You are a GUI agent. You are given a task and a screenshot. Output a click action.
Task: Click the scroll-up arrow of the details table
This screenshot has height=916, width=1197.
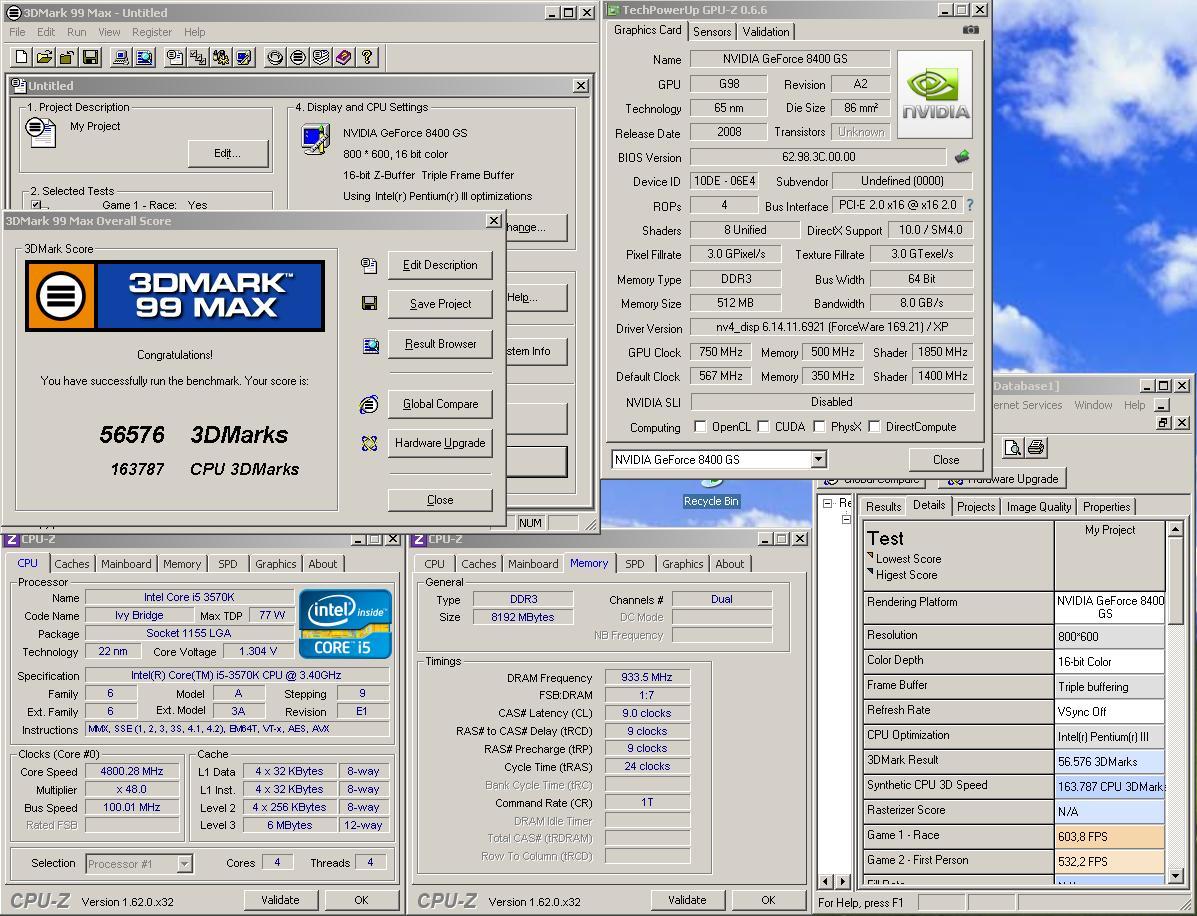pos(1176,529)
